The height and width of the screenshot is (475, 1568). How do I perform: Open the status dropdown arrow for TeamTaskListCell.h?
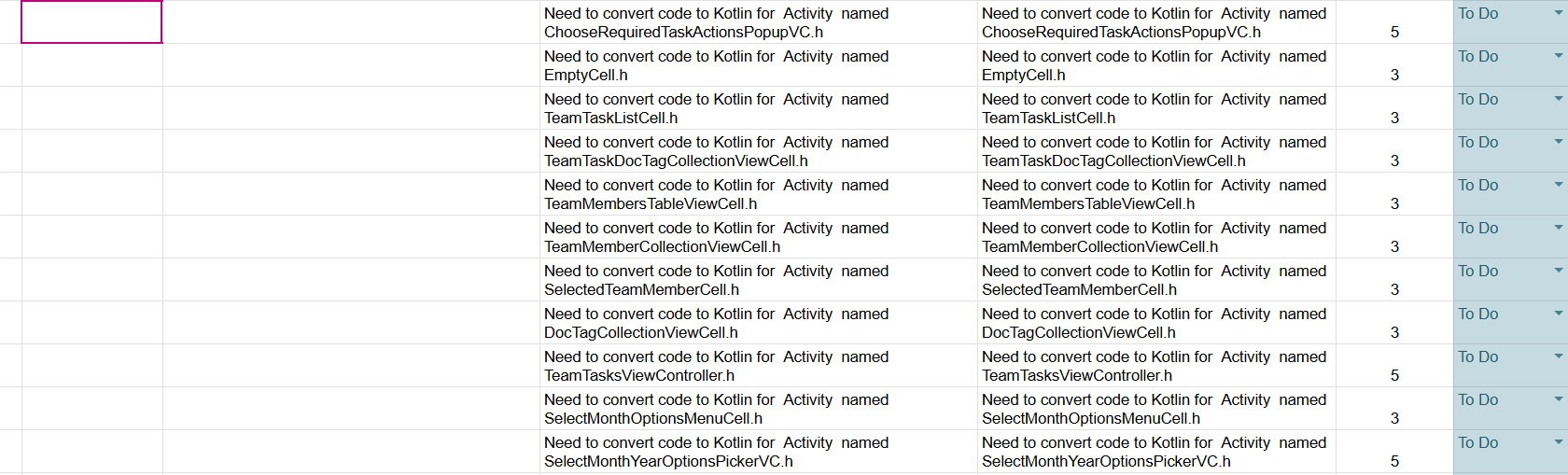coord(1558,99)
